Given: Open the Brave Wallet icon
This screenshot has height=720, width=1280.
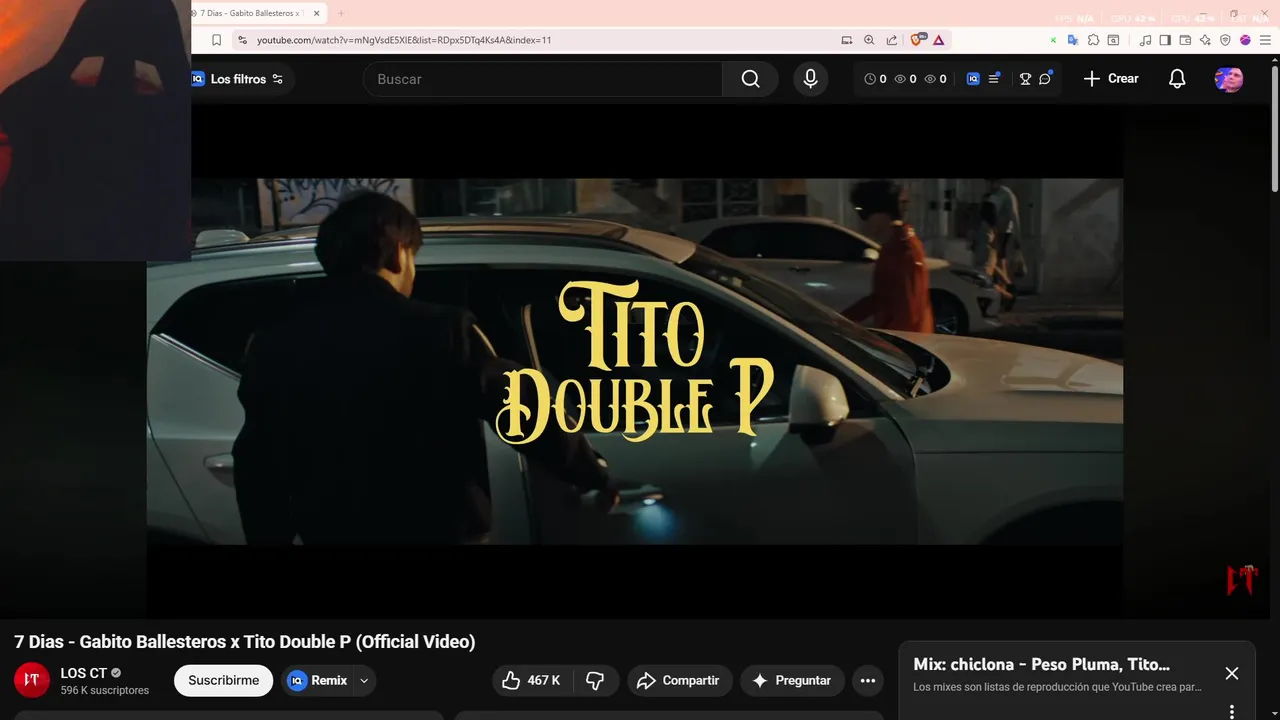Looking at the screenshot, I should [x=1185, y=40].
